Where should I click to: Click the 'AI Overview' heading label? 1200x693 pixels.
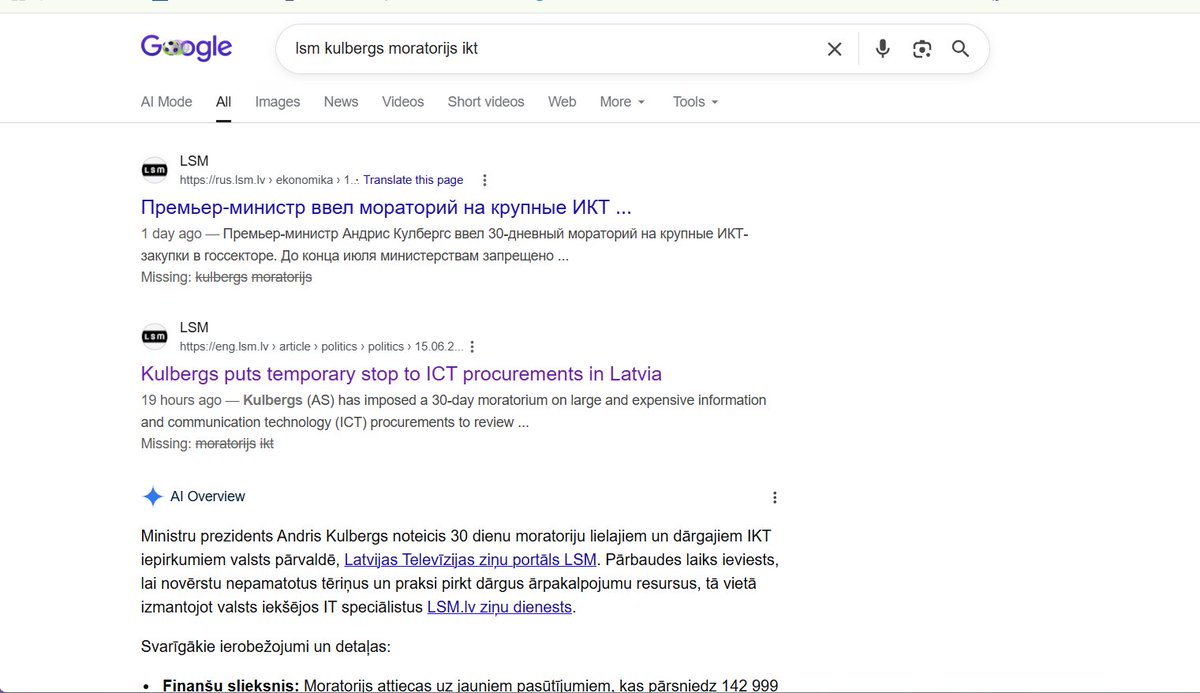[x=207, y=496]
